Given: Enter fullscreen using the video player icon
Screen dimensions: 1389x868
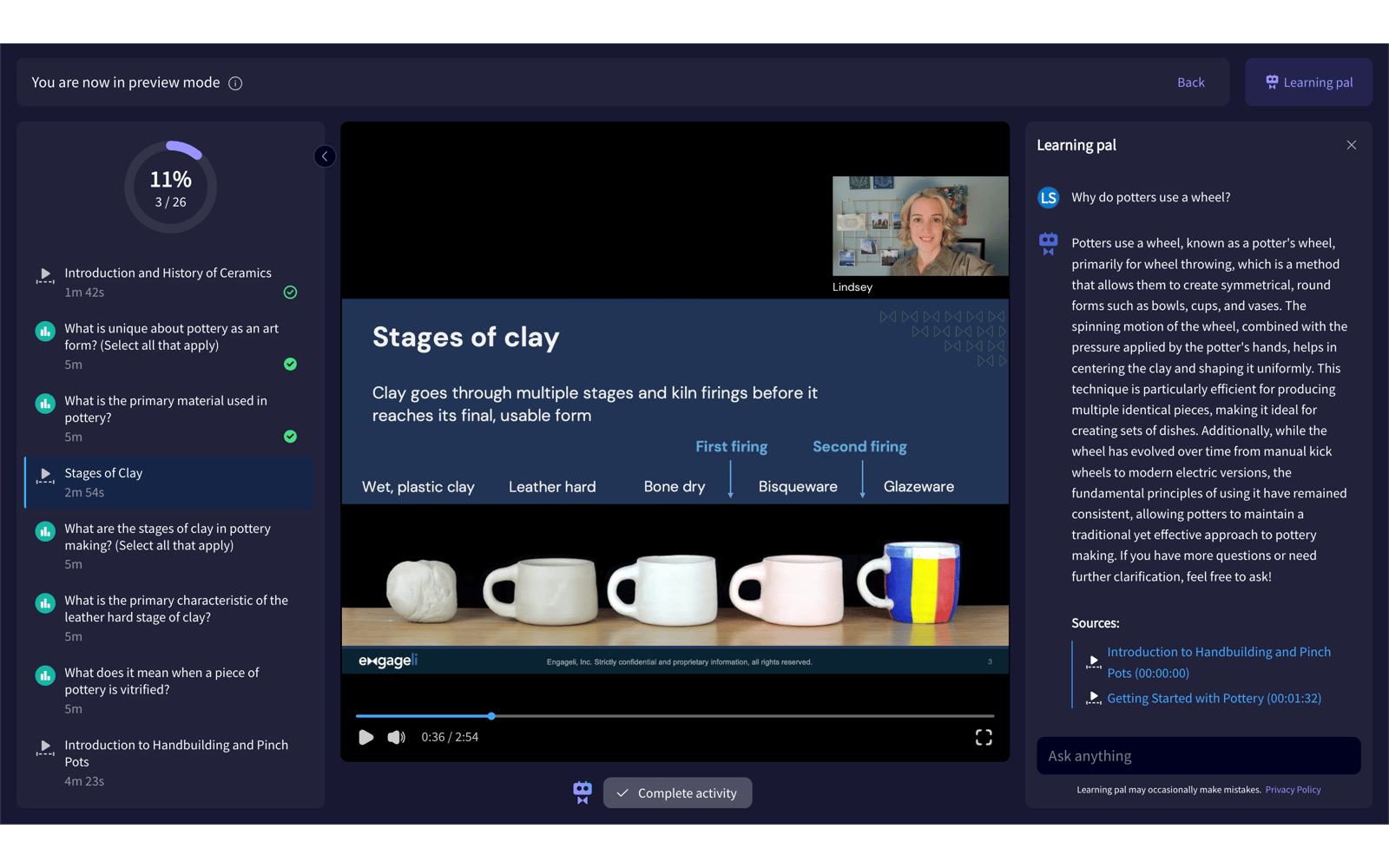Looking at the screenshot, I should (984, 737).
